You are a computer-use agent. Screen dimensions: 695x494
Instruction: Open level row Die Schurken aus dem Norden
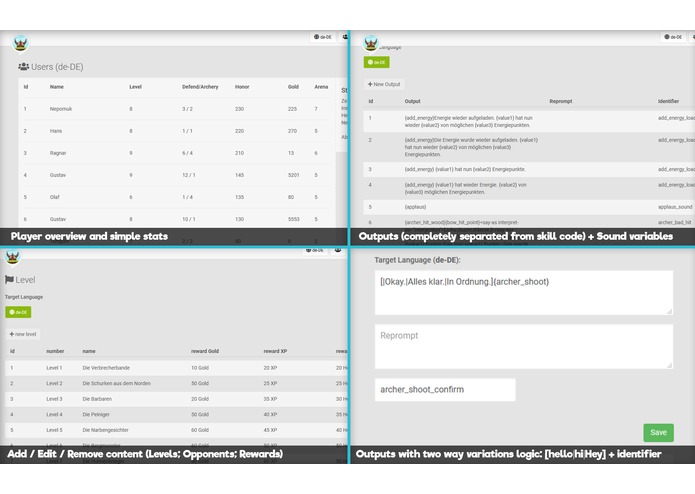176,383
